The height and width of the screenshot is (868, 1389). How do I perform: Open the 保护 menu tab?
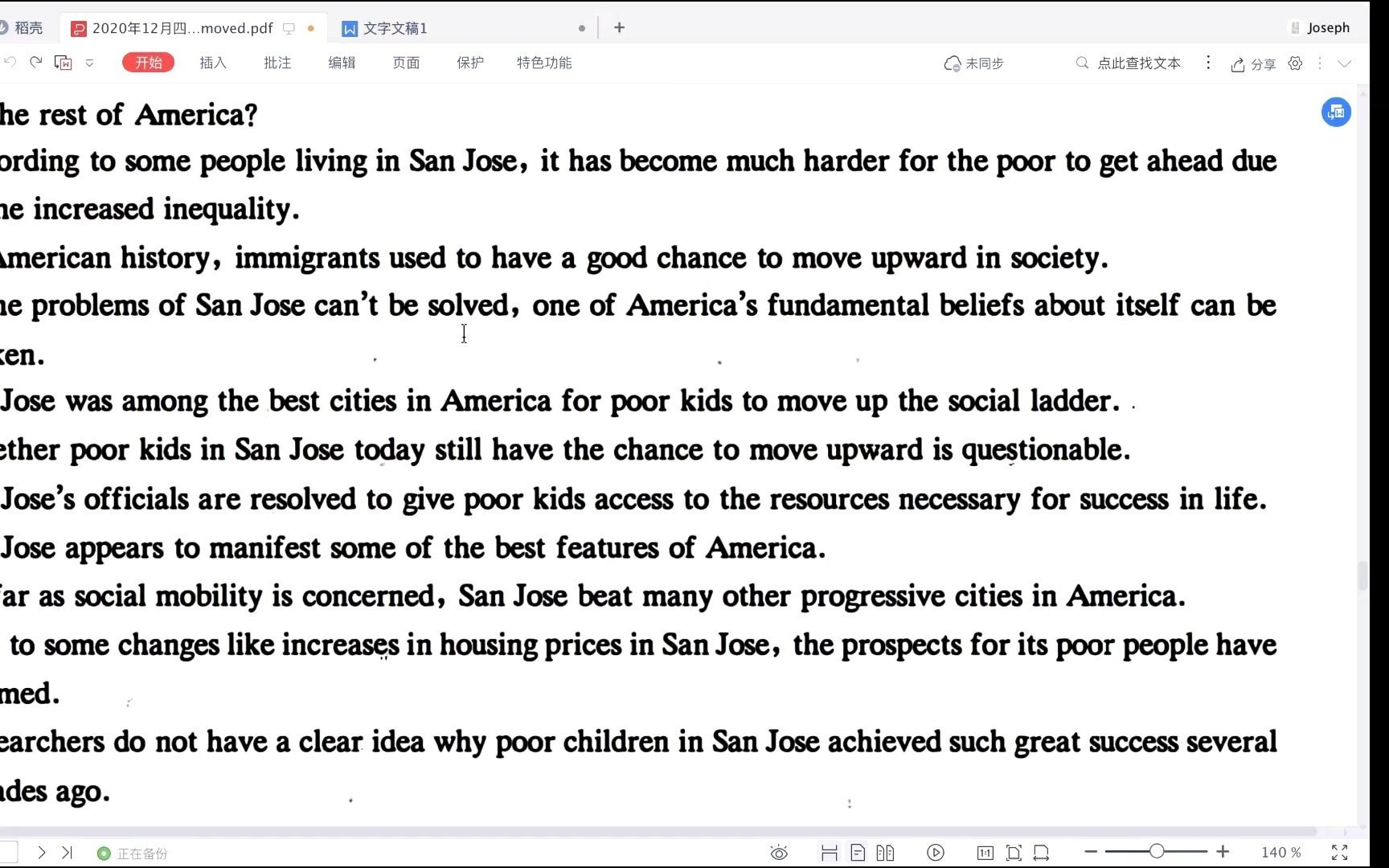[x=470, y=63]
